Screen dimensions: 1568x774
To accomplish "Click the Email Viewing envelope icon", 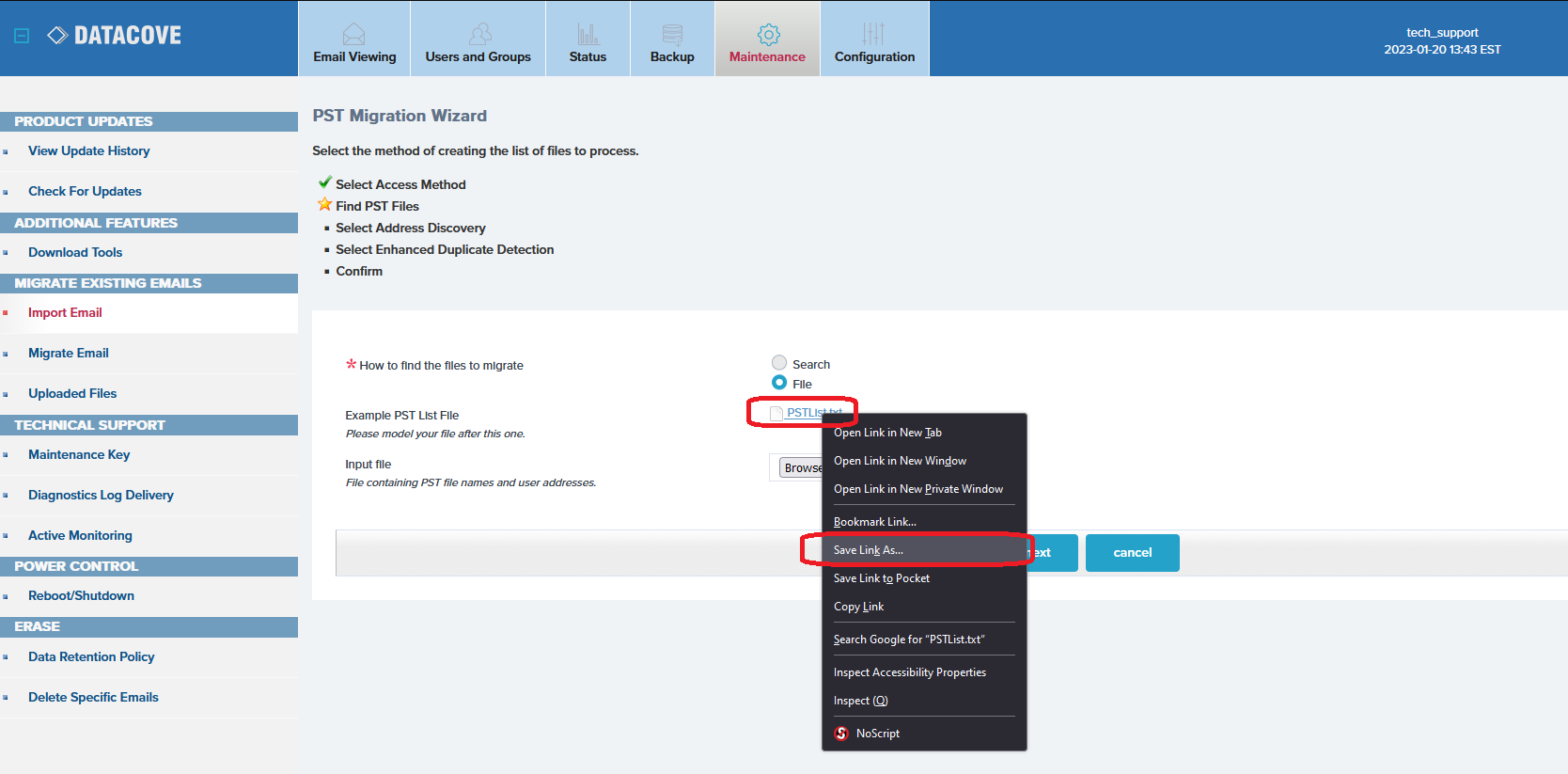I will (353, 35).
